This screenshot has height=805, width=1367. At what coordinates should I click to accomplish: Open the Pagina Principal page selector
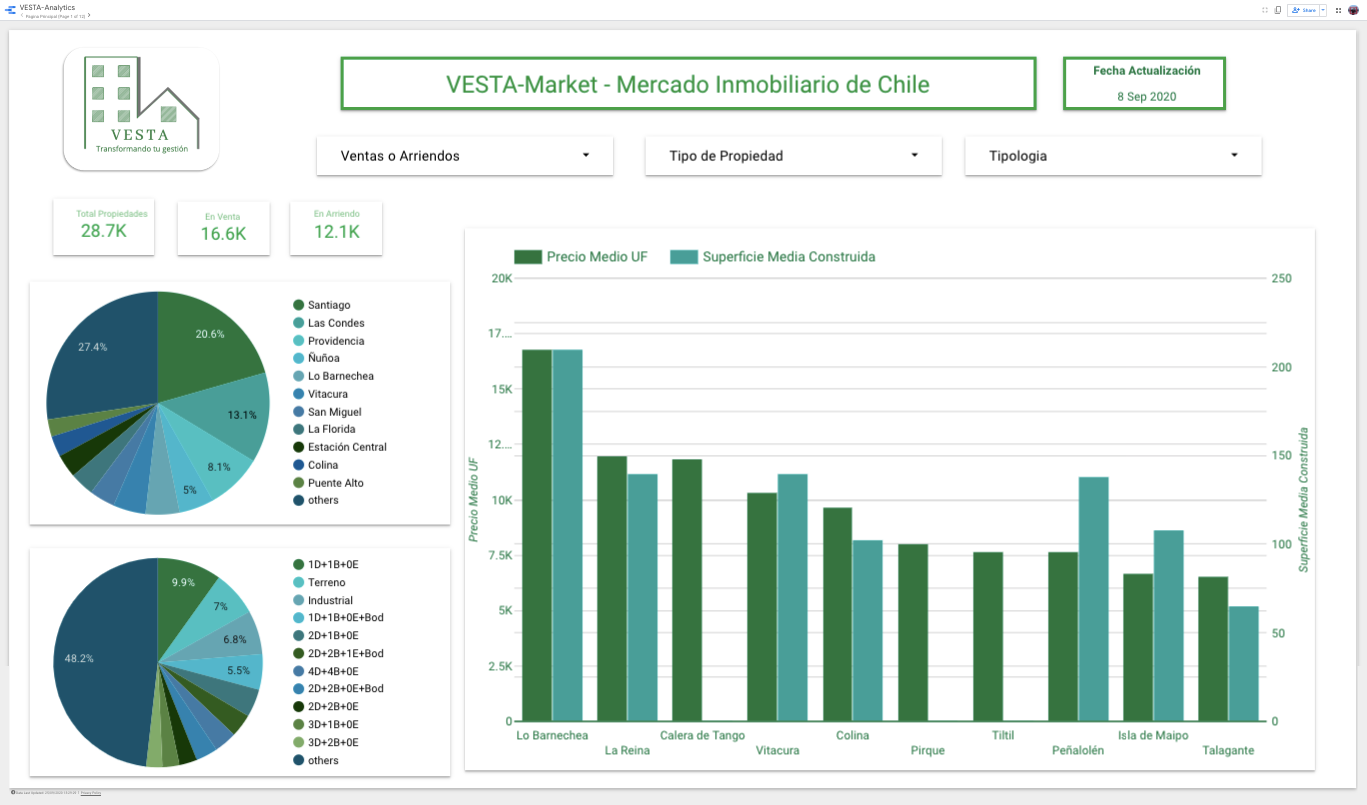click(55, 16)
